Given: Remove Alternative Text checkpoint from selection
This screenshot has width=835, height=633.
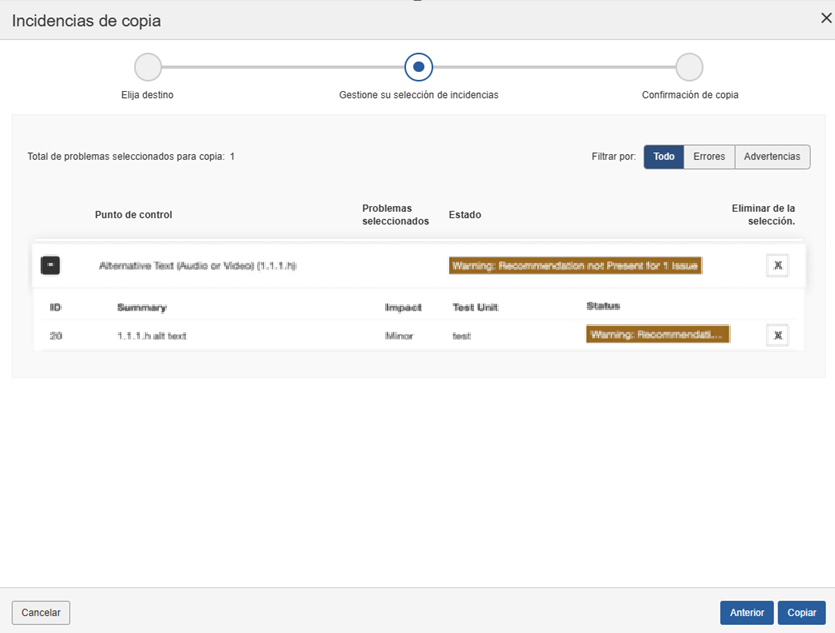Looking at the screenshot, I should 777,265.
